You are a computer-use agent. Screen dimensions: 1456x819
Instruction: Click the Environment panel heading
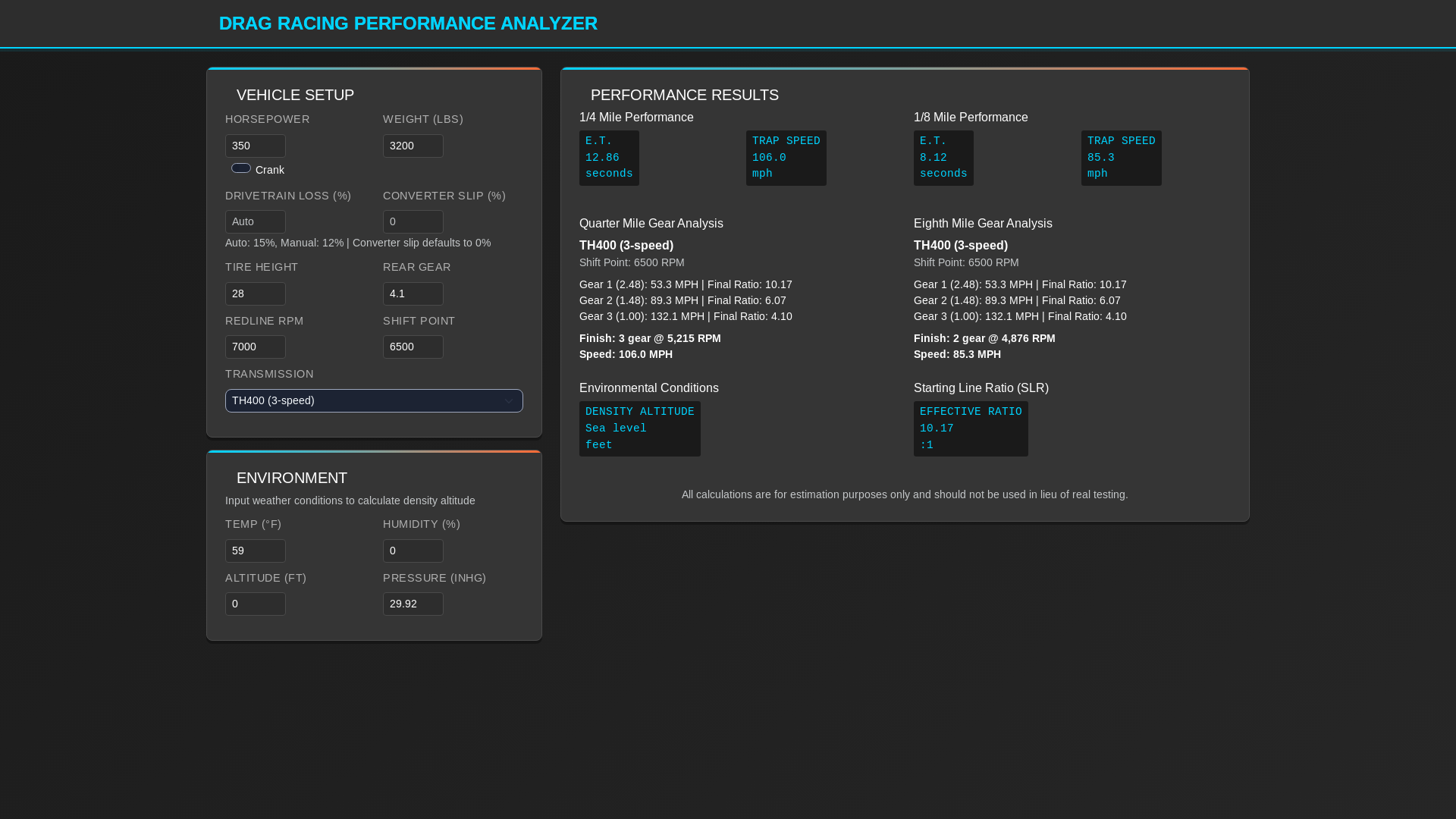point(292,478)
